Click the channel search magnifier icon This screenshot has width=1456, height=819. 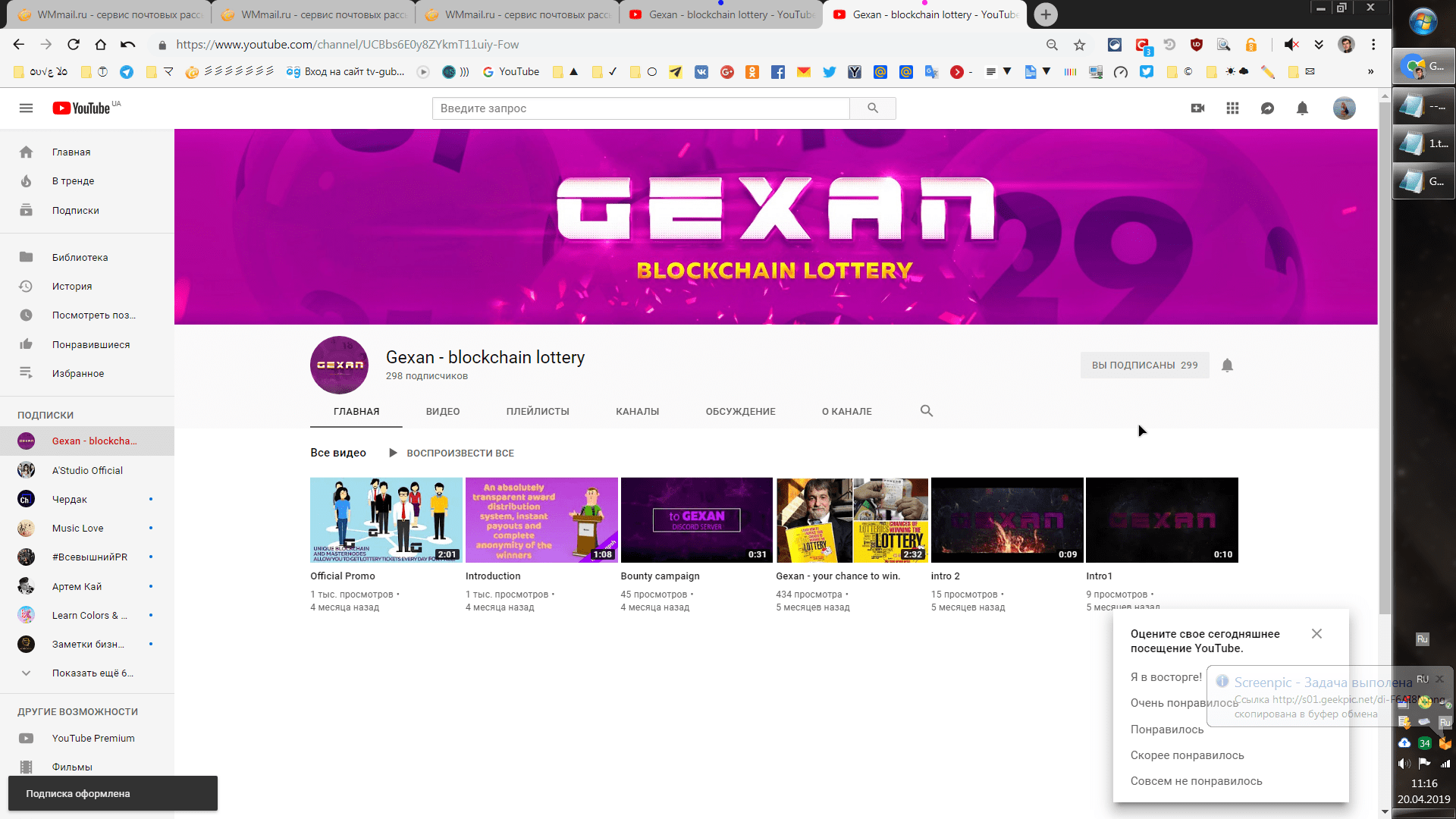(926, 411)
